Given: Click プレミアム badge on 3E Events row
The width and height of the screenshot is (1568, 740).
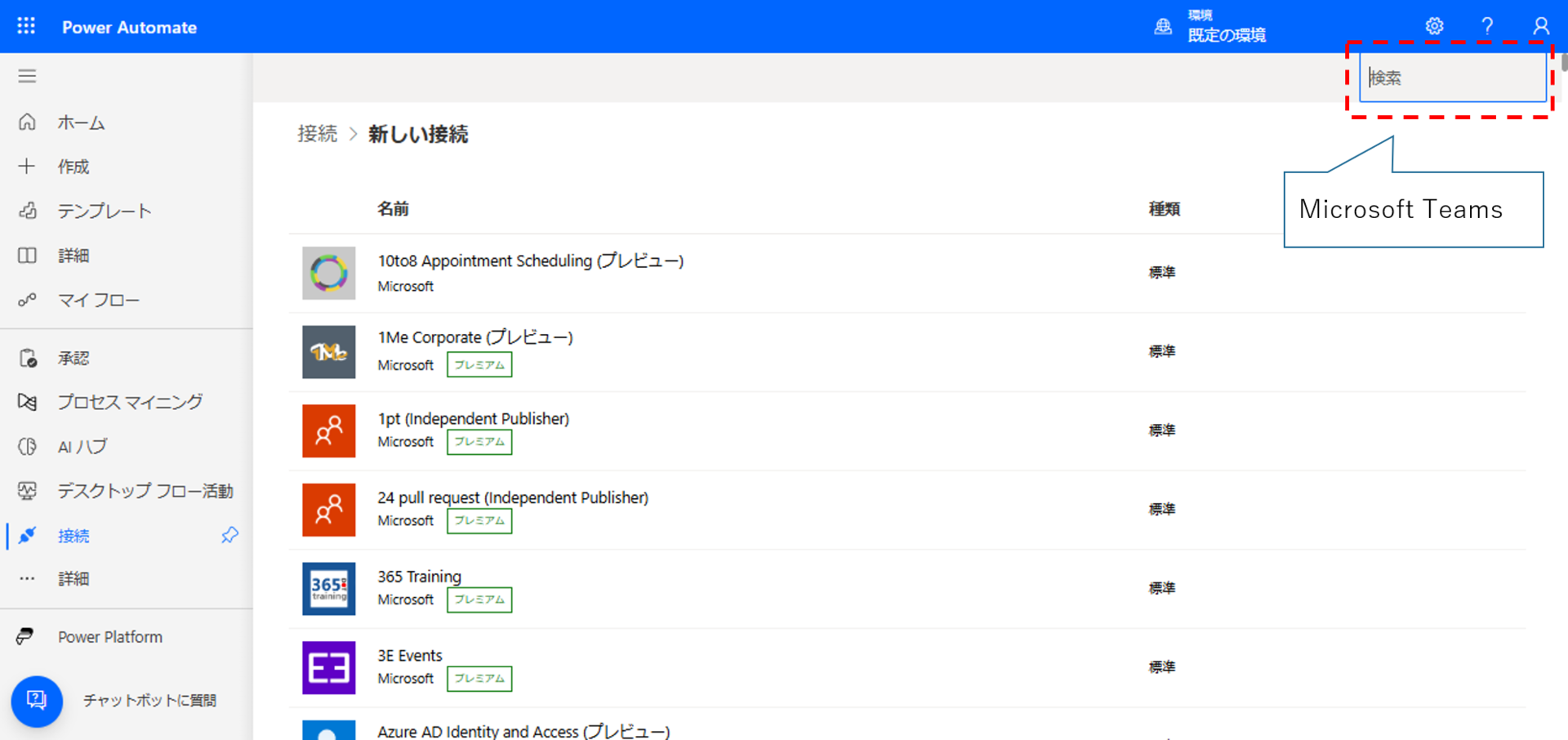Looking at the screenshot, I should 479,679.
